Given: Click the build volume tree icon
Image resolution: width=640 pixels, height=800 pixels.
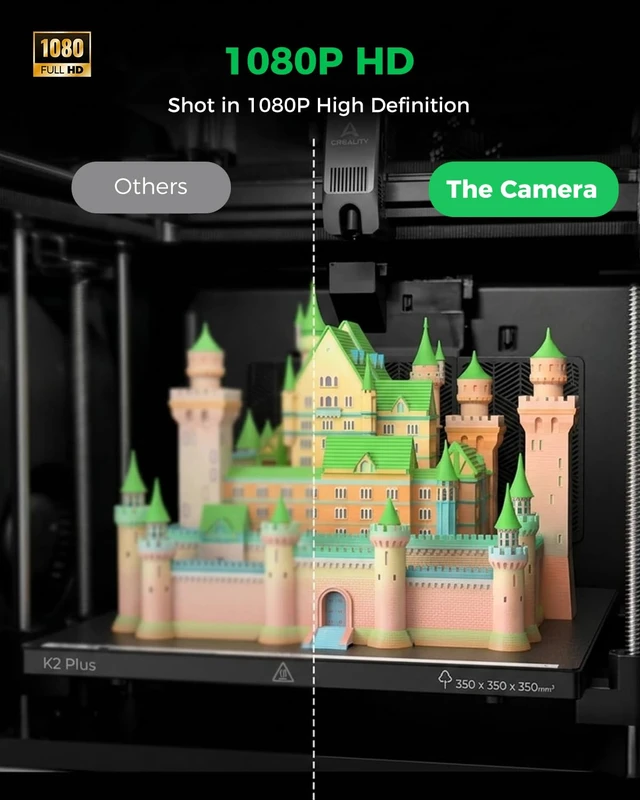Looking at the screenshot, I should [445, 679].
